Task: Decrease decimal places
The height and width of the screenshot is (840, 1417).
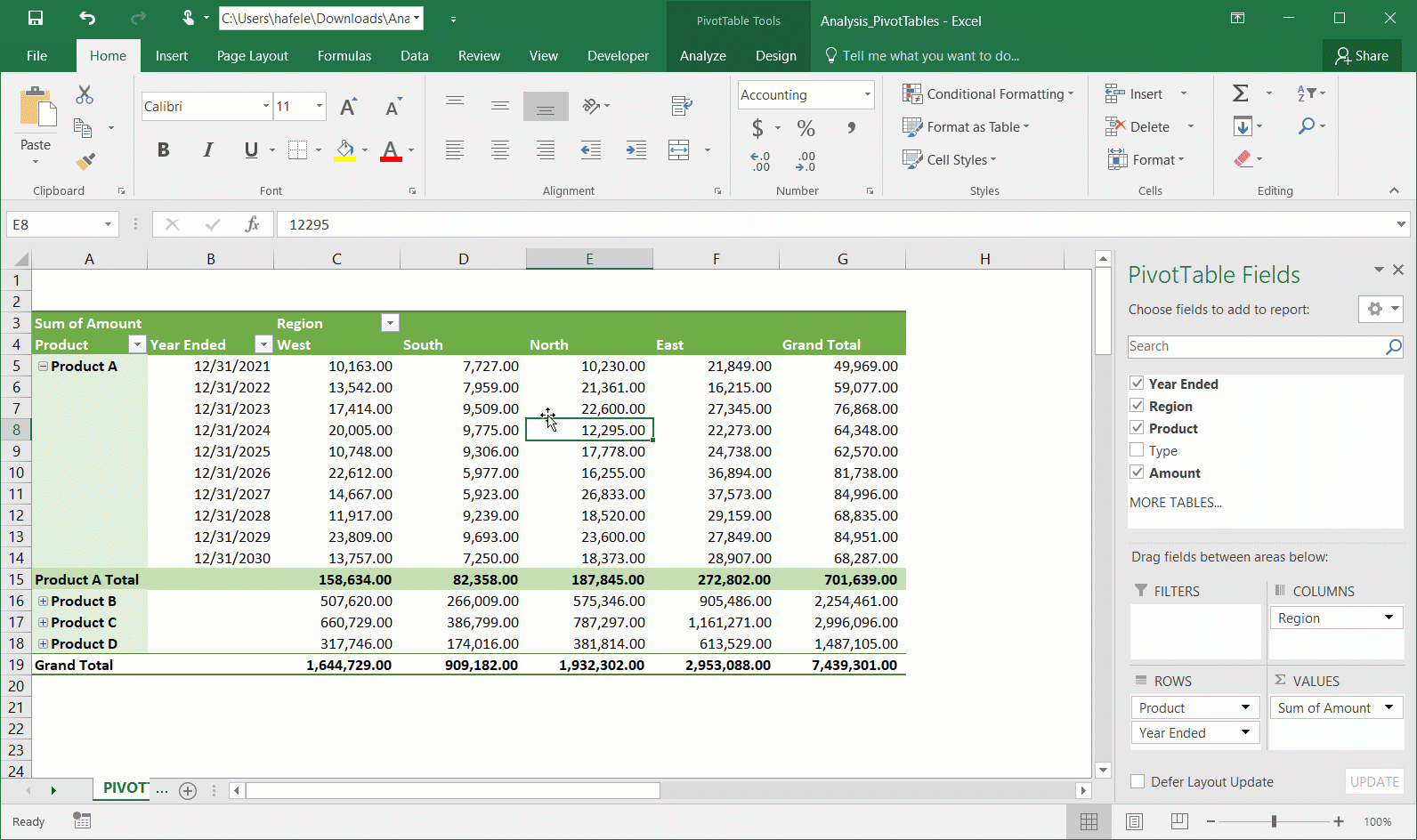Action: (806, 161)
